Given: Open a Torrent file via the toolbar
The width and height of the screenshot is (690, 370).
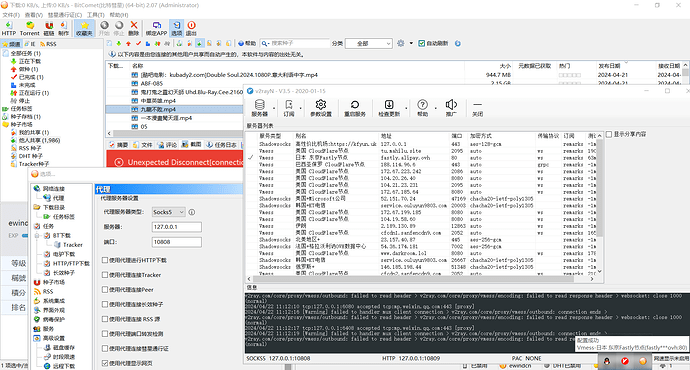Looking at the screenshot, I should (29, 28).
